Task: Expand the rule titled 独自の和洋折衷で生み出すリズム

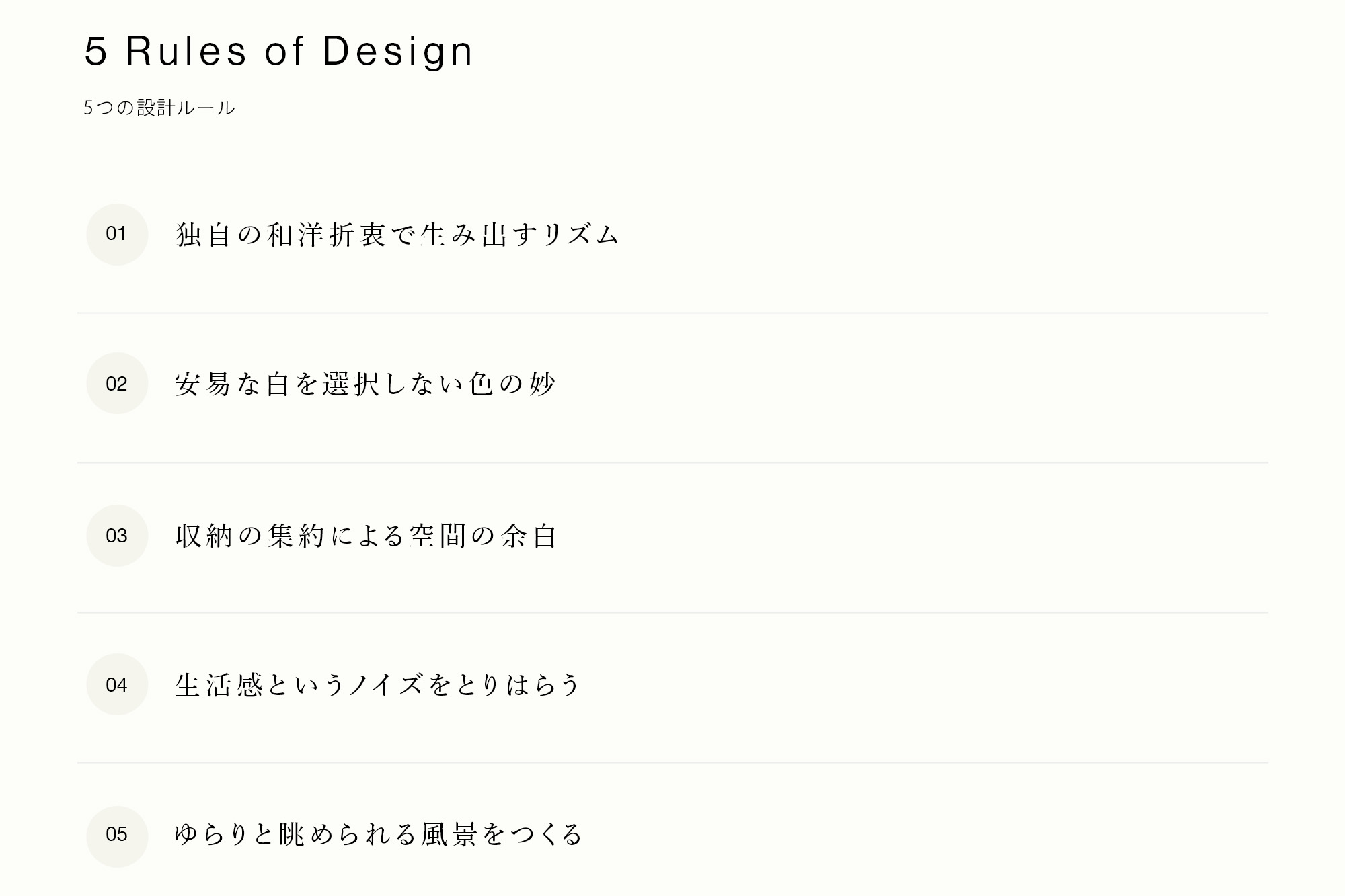Action: coord(396,235)
